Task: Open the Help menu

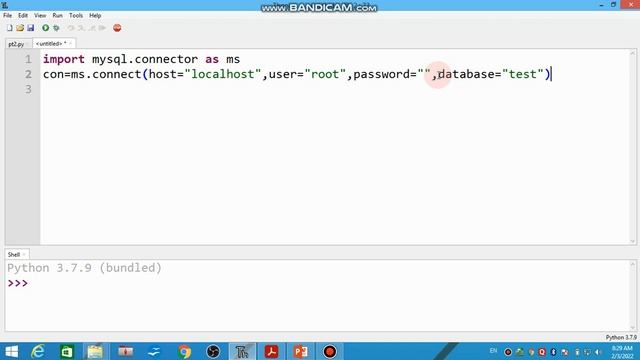Action: click(x=95, y=16)
